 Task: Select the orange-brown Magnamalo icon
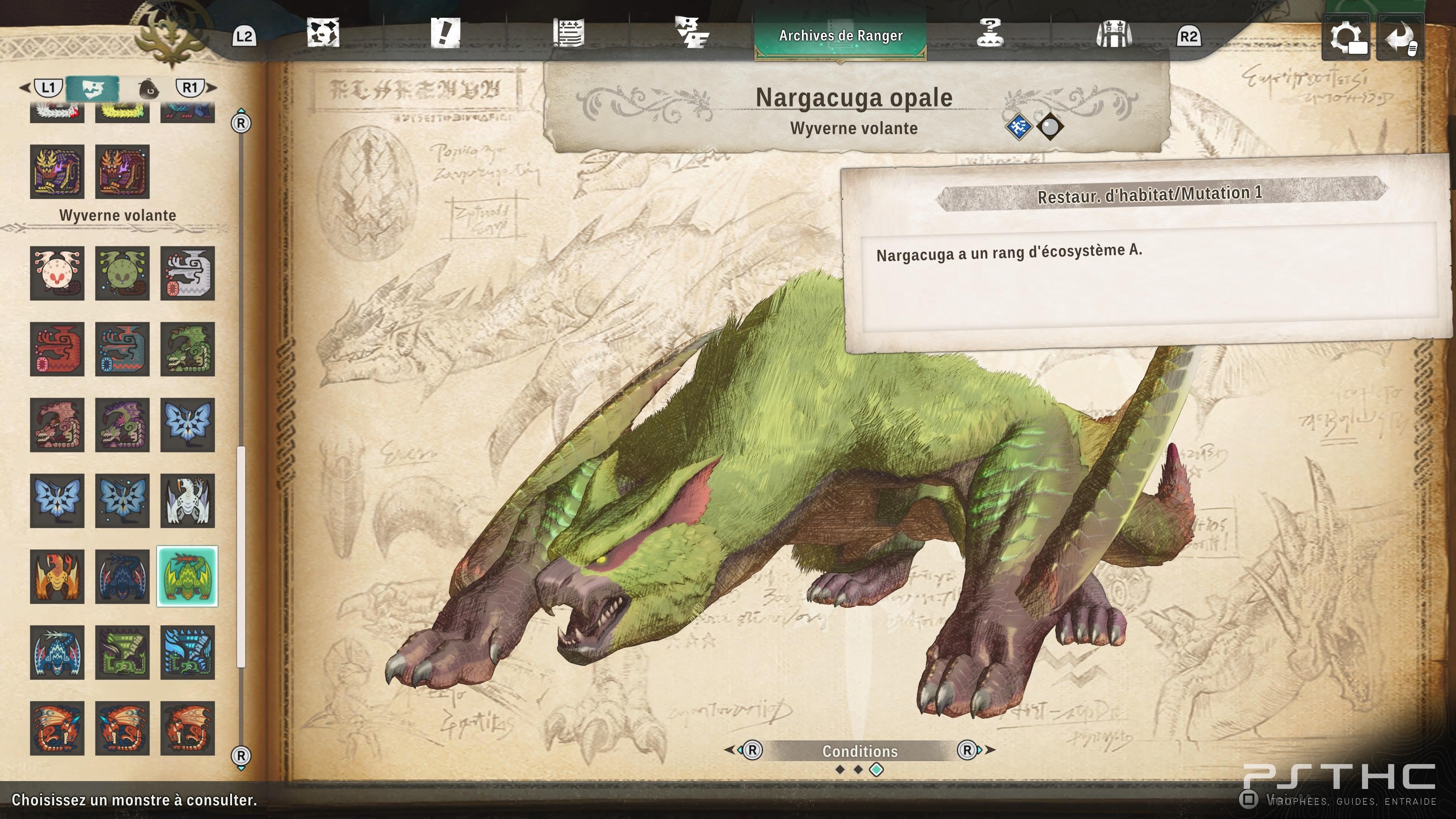click(122, 171)
